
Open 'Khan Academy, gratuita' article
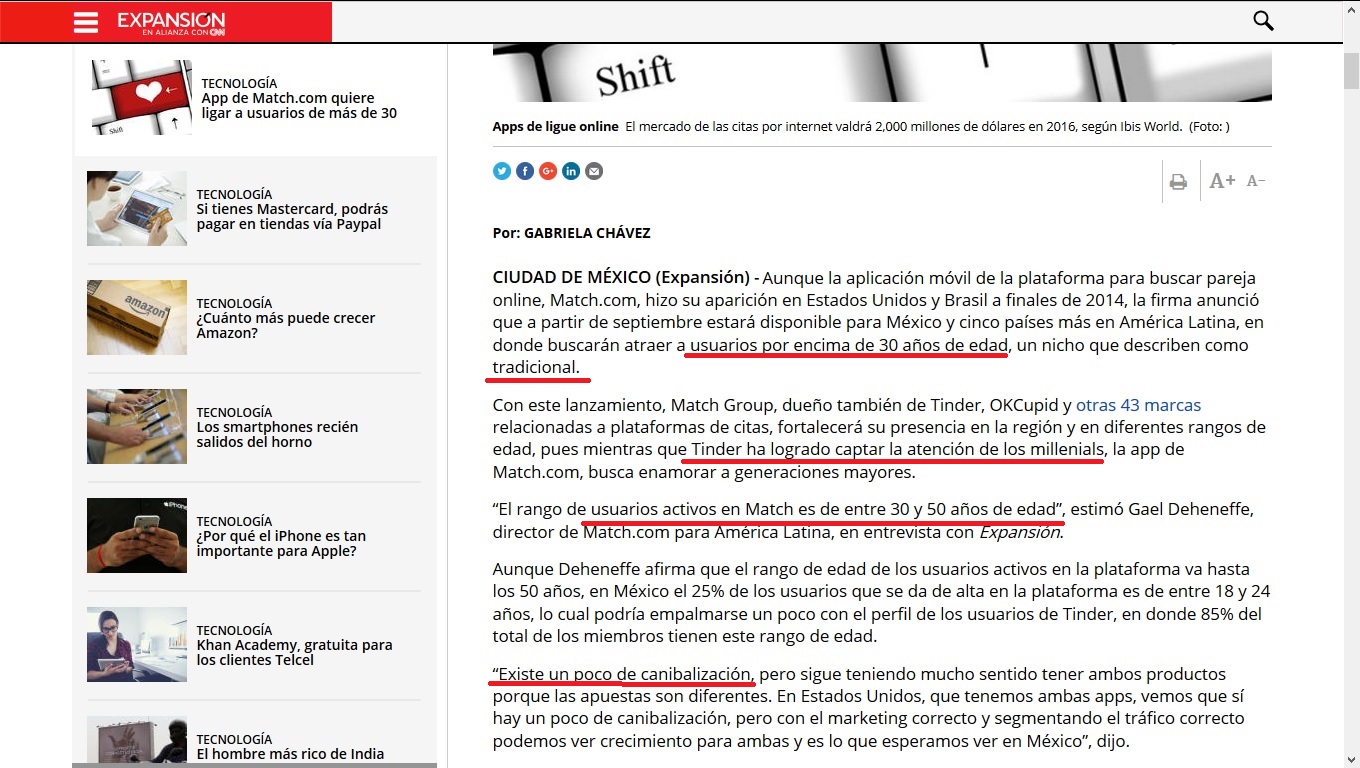(294, 653)
